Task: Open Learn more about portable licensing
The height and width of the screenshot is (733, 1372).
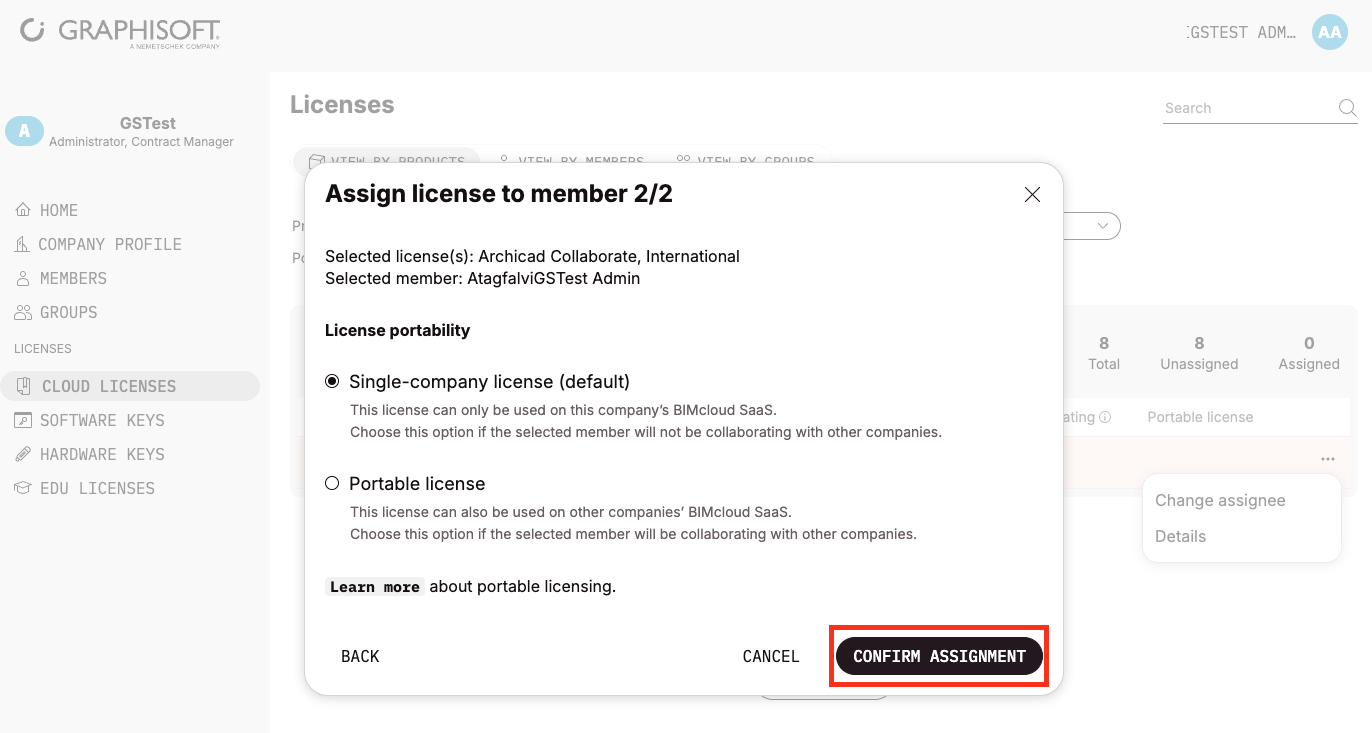Action: pos(375,587)
